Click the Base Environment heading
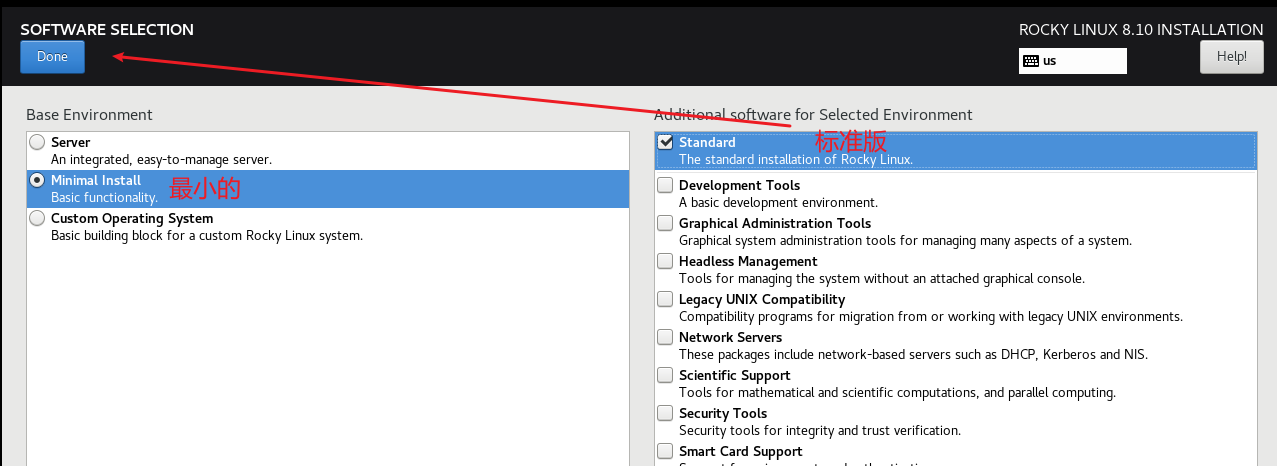The width and height of the screenshot is (1277, 466). [x=89, y=115]
